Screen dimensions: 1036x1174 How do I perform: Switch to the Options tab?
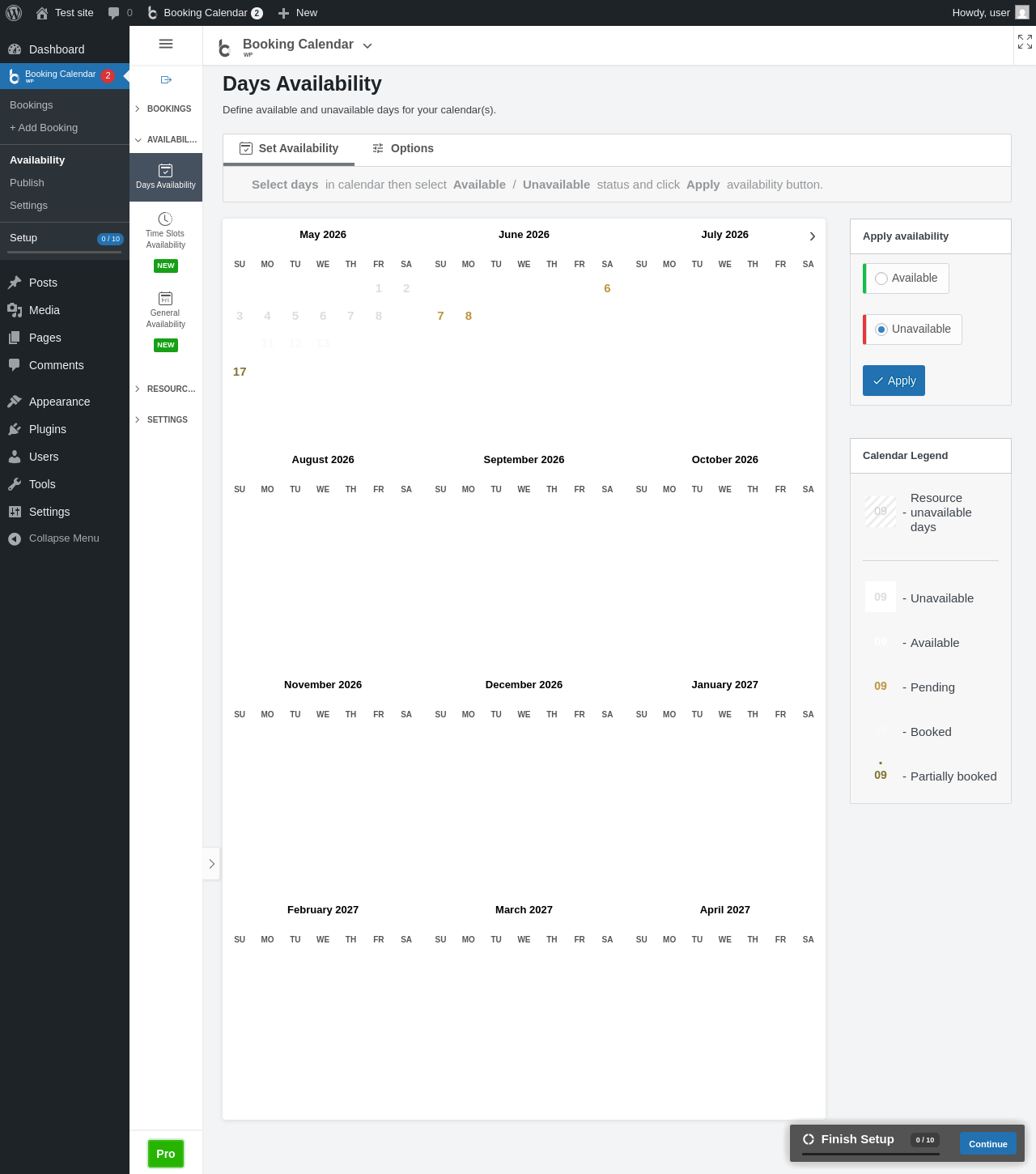(402, 148)
